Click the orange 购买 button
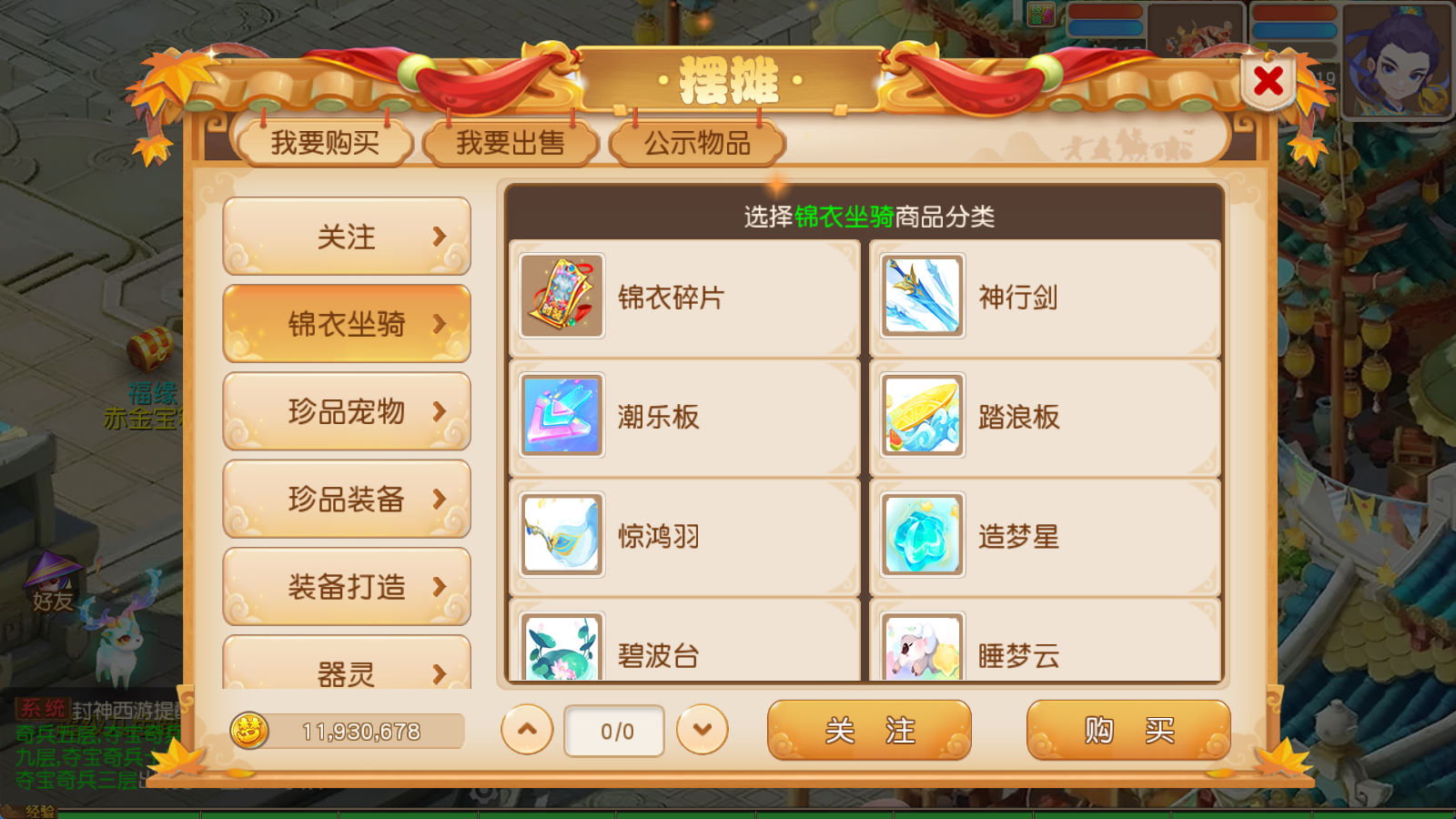 click(x=1128, y=730)
